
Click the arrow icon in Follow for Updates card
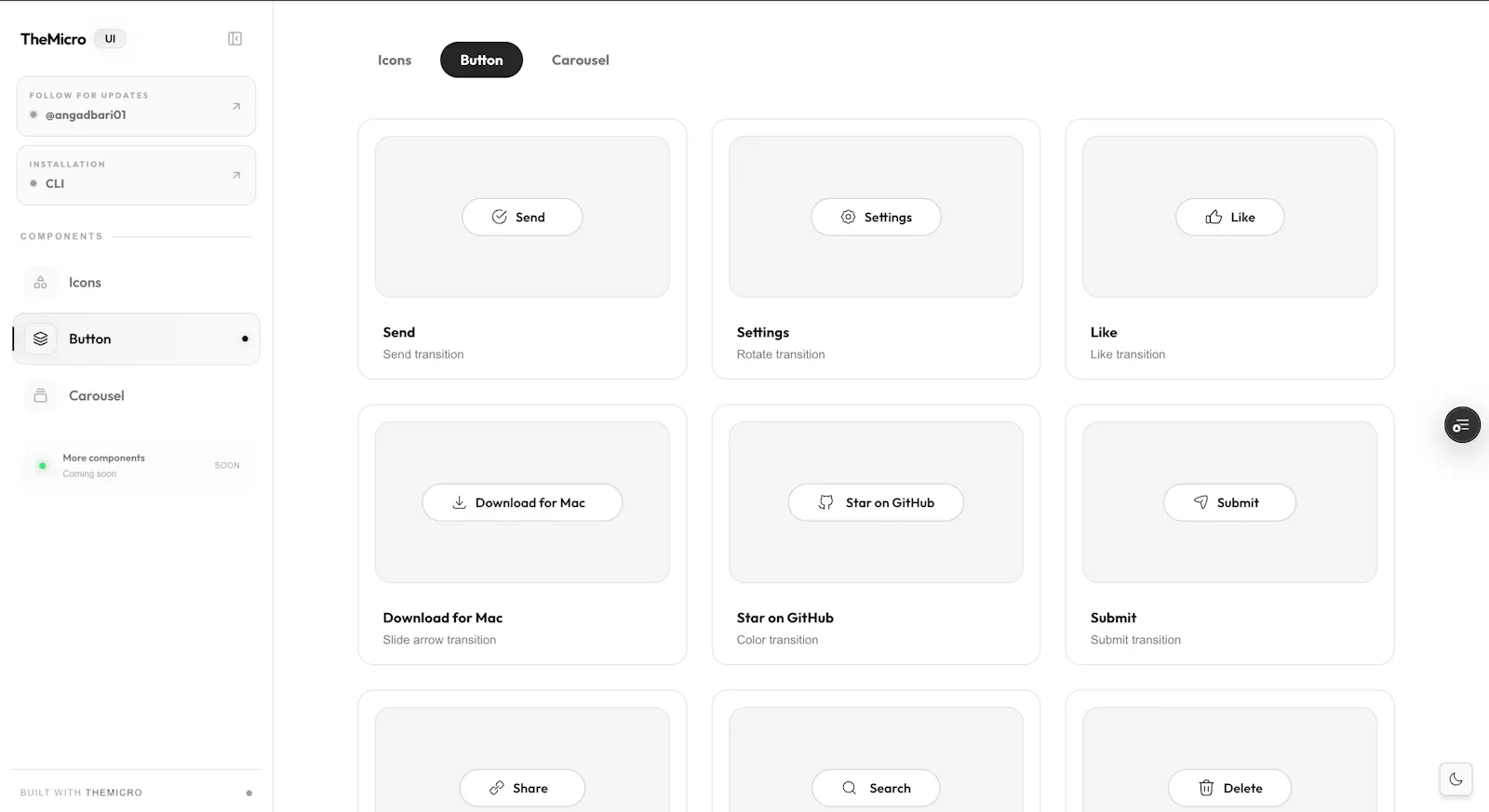tap(236, 106)
